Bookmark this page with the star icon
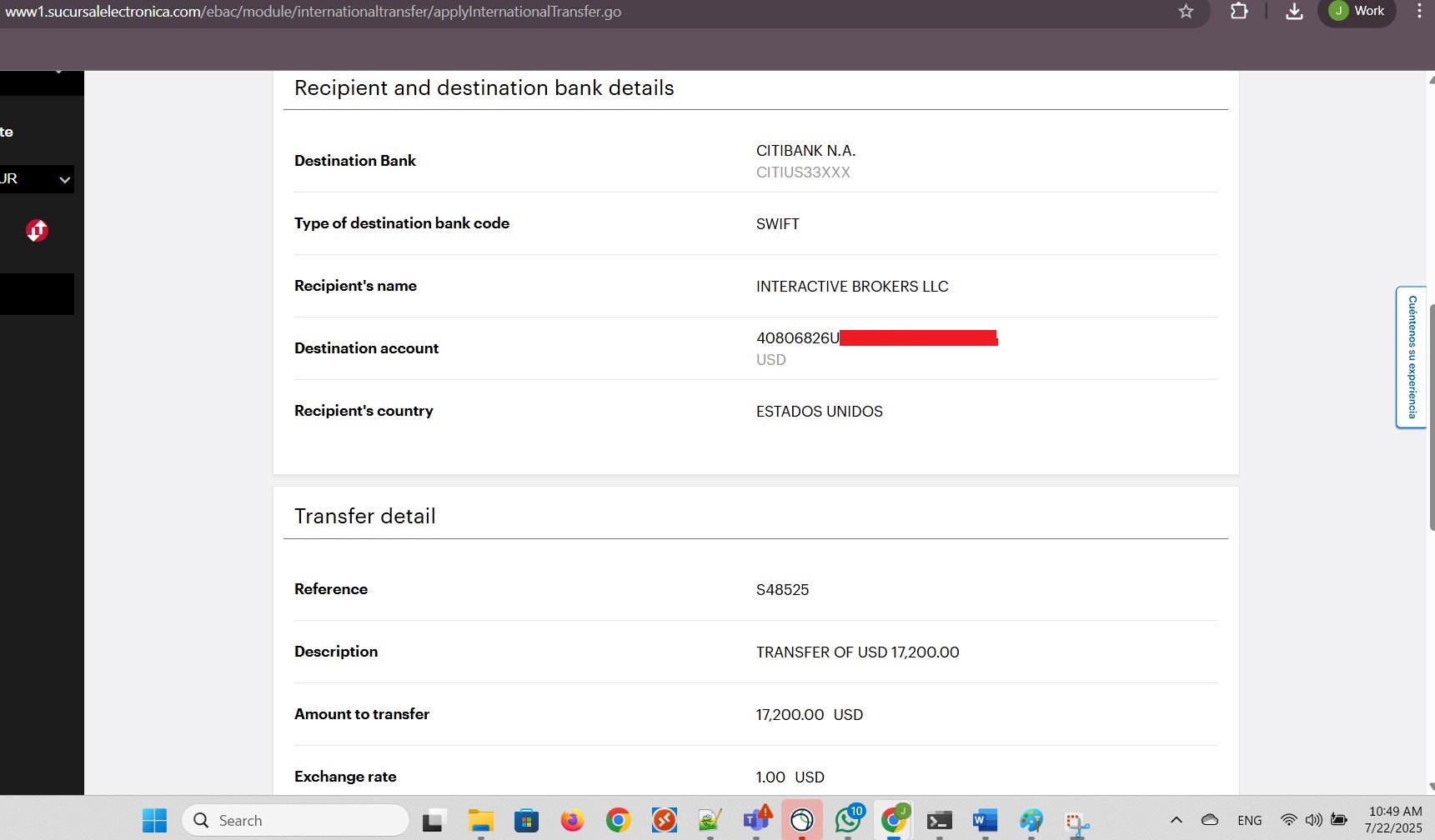This screenshot has height=840, width=1435. pos(1186,11)
